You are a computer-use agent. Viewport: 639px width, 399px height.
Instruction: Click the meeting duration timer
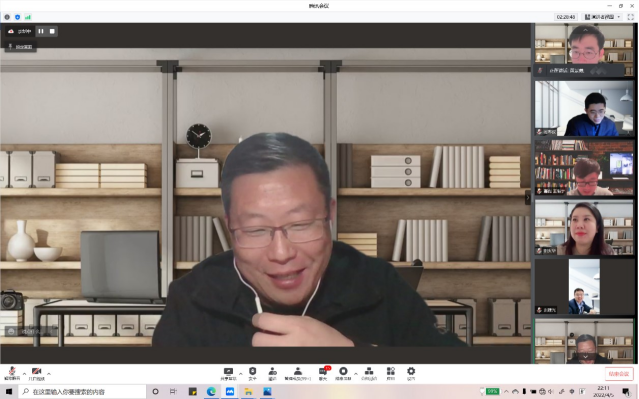pos(566,17)
